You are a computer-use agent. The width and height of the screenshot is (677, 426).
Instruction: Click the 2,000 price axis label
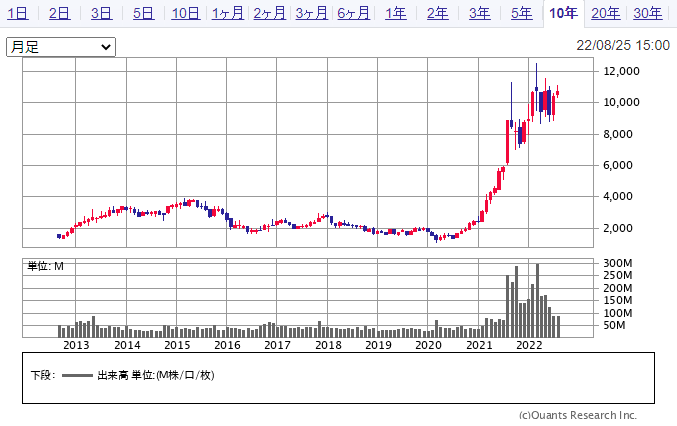tap(618, 228)
